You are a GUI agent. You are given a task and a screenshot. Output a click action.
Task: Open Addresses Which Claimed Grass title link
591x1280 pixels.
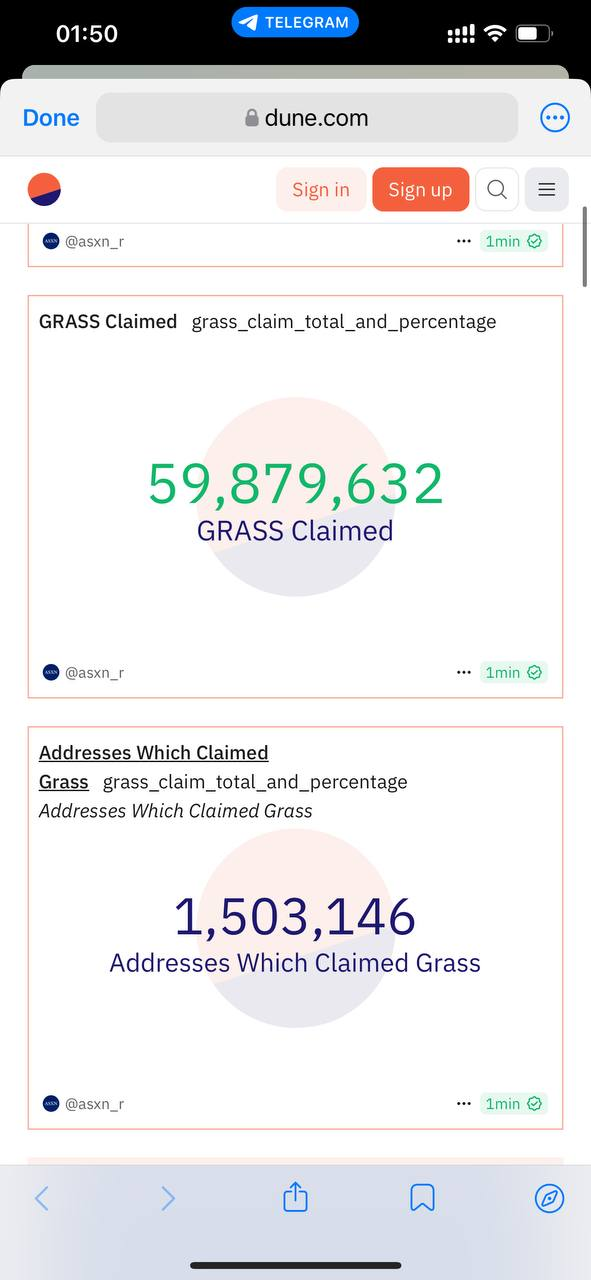[x=153, y=767]
